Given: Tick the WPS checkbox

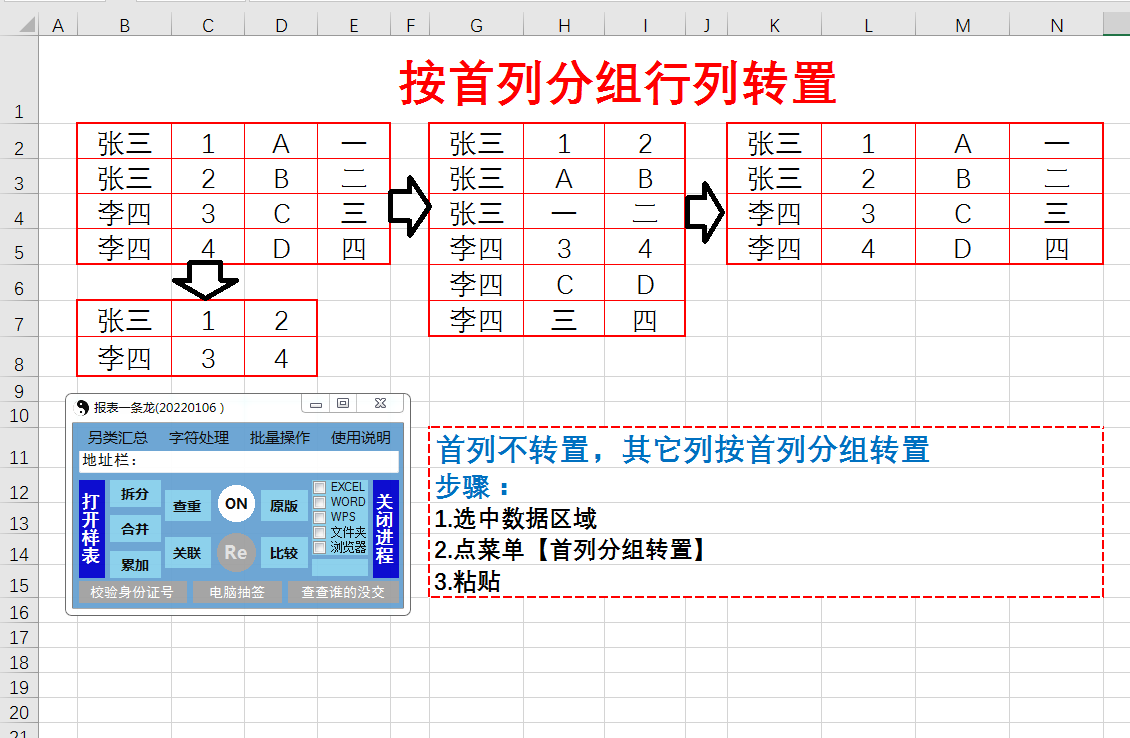Looking at the screenshot, I should coord(319,517).
